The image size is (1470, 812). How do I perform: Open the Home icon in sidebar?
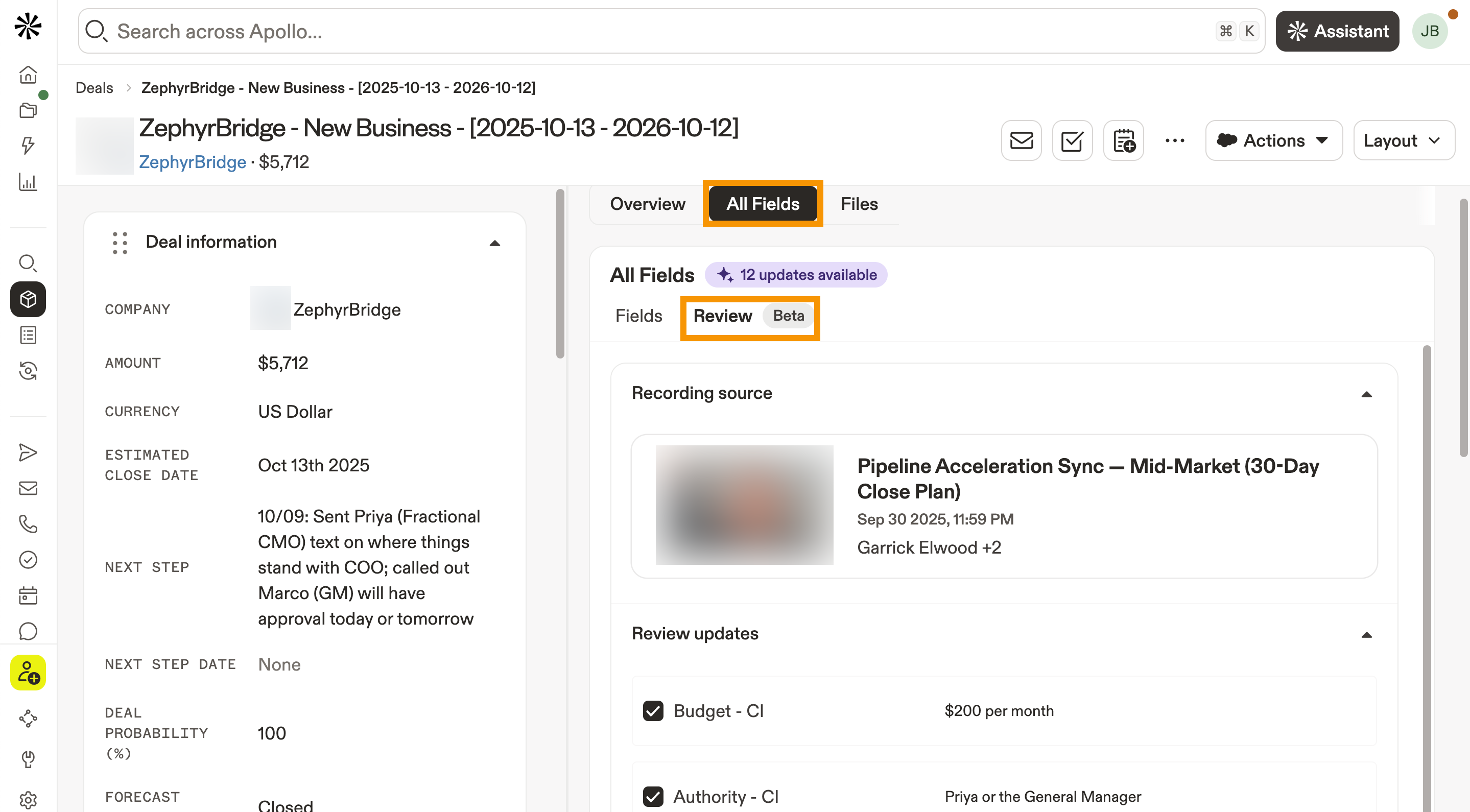[28, 75]
